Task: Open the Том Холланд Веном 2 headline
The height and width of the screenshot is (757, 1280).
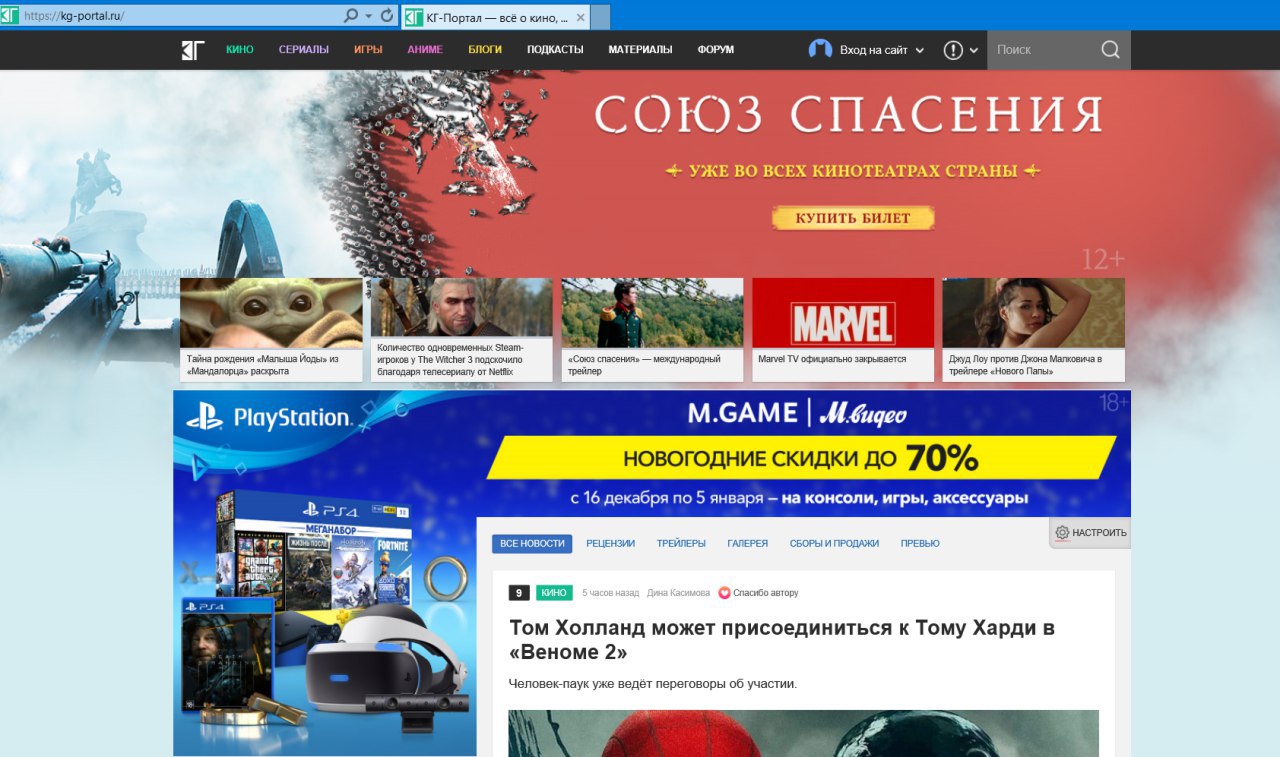Action: [x=782, y=640]
